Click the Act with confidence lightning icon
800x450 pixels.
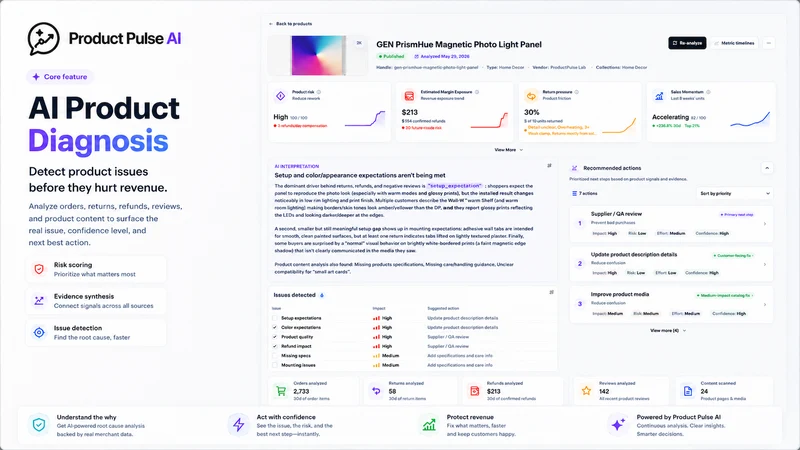[x=238, y=424]
